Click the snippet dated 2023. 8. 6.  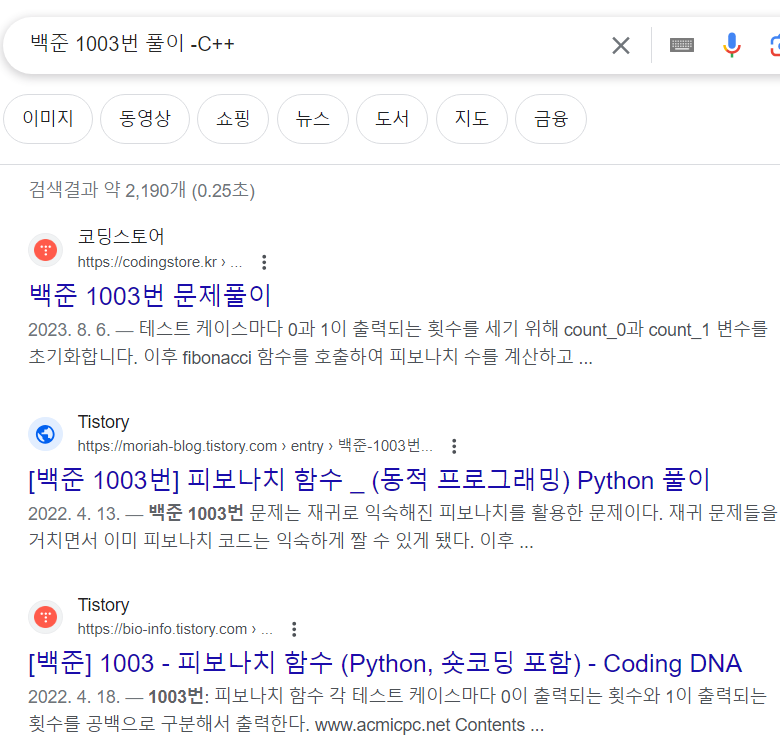click(398, 343)
